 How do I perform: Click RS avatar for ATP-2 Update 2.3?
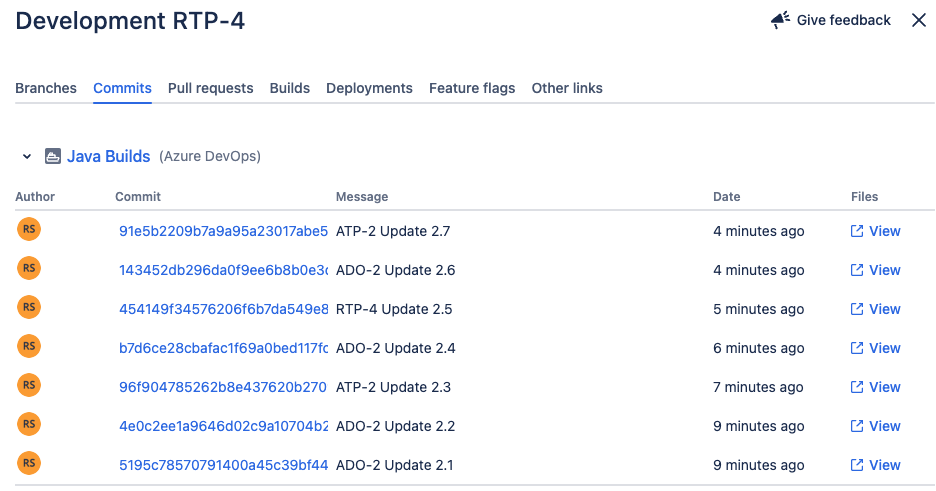(x=29, y=386)
